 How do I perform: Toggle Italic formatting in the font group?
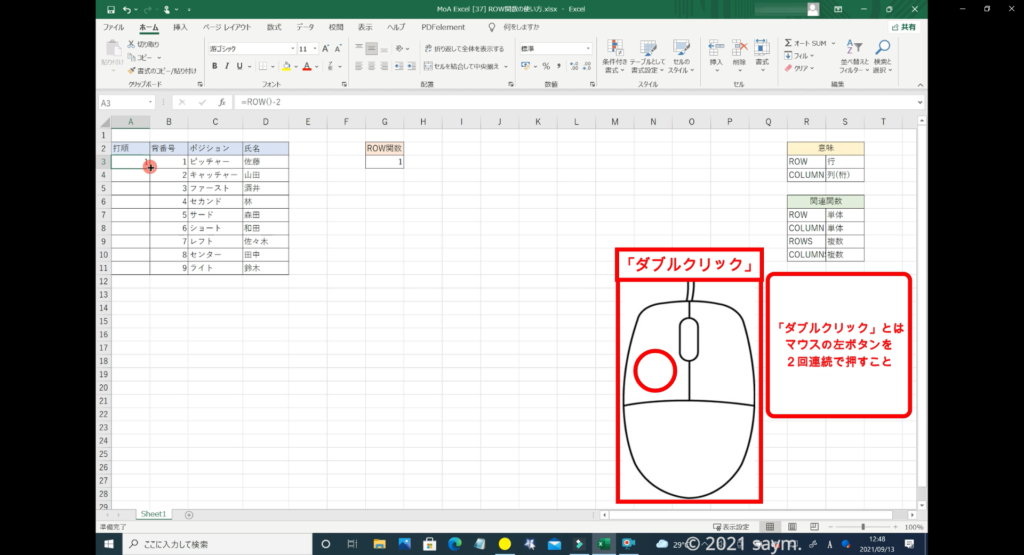pos(227,66)
